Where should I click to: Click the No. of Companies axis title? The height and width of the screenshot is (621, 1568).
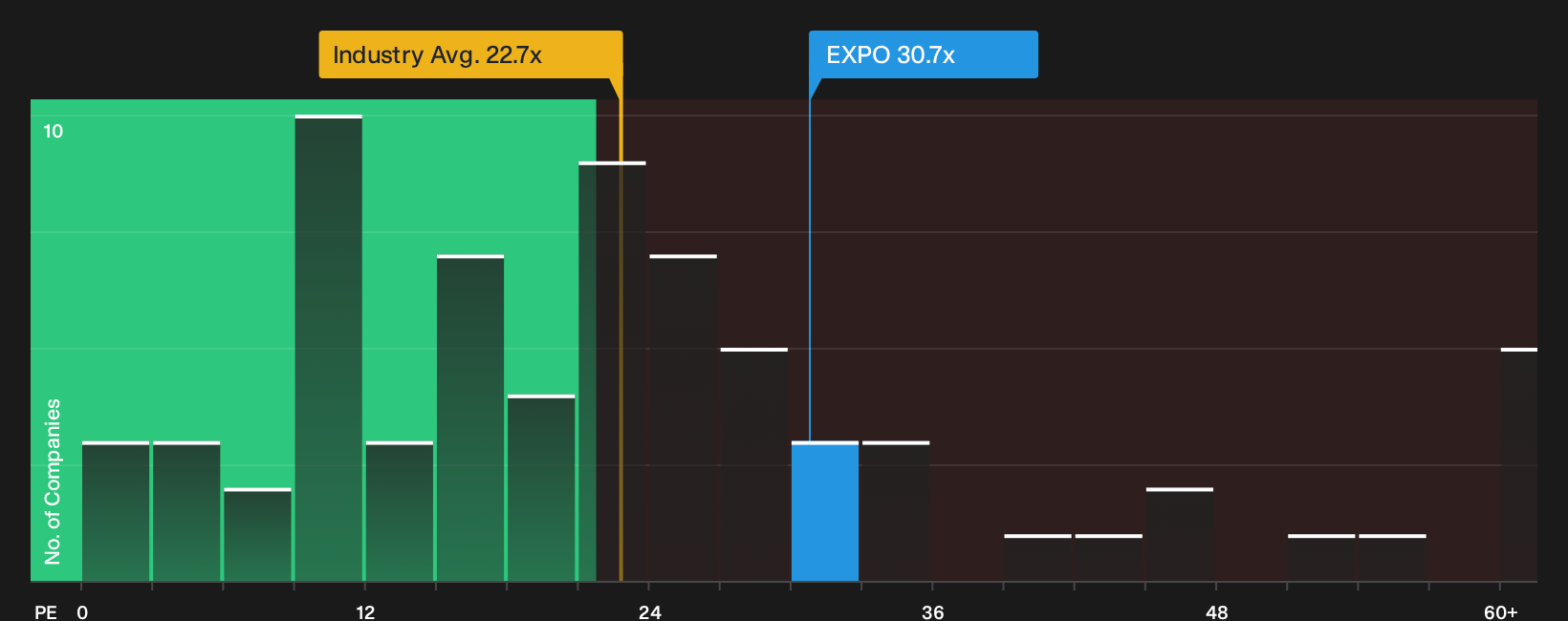[53, 482]
